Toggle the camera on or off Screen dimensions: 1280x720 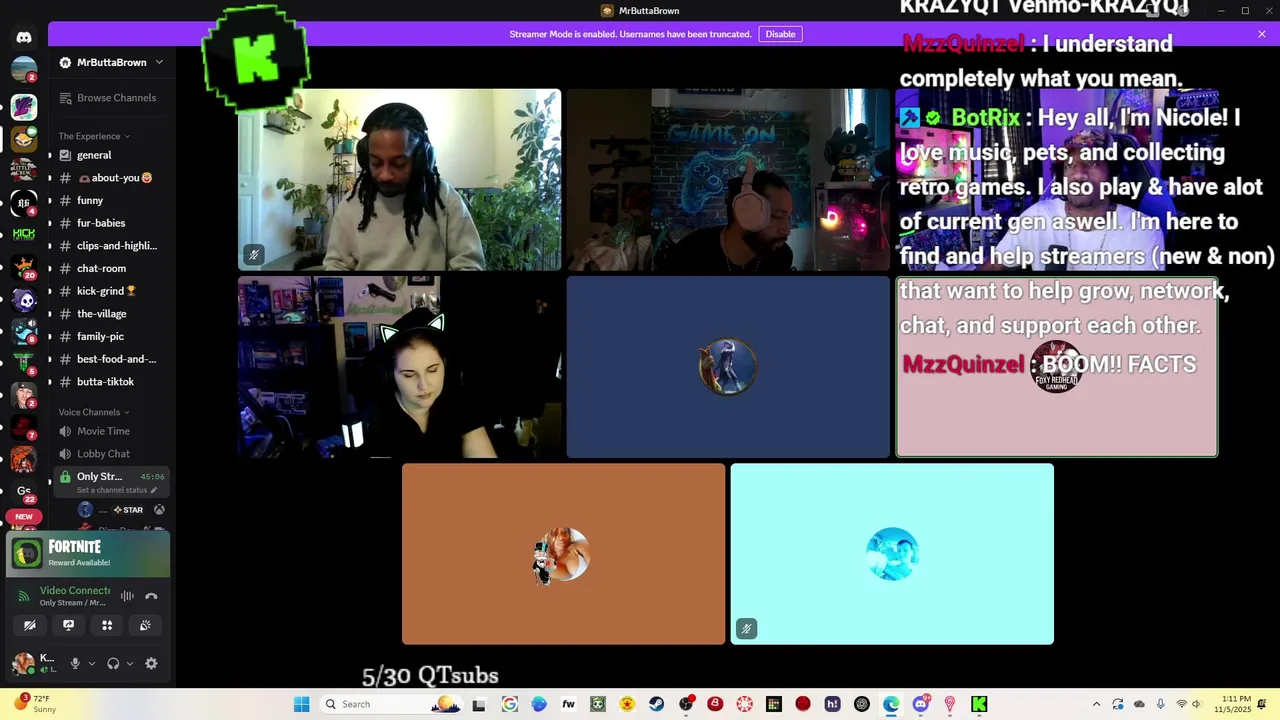click(x=30, y=625)
